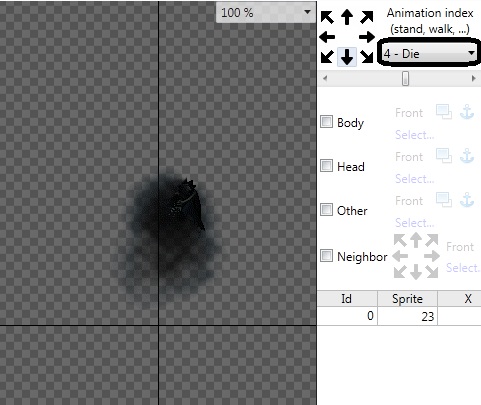Select Neighbor down-right direction arrow
Screen dimensions: 481x405
pyautogui.click(x=432, y=272)
